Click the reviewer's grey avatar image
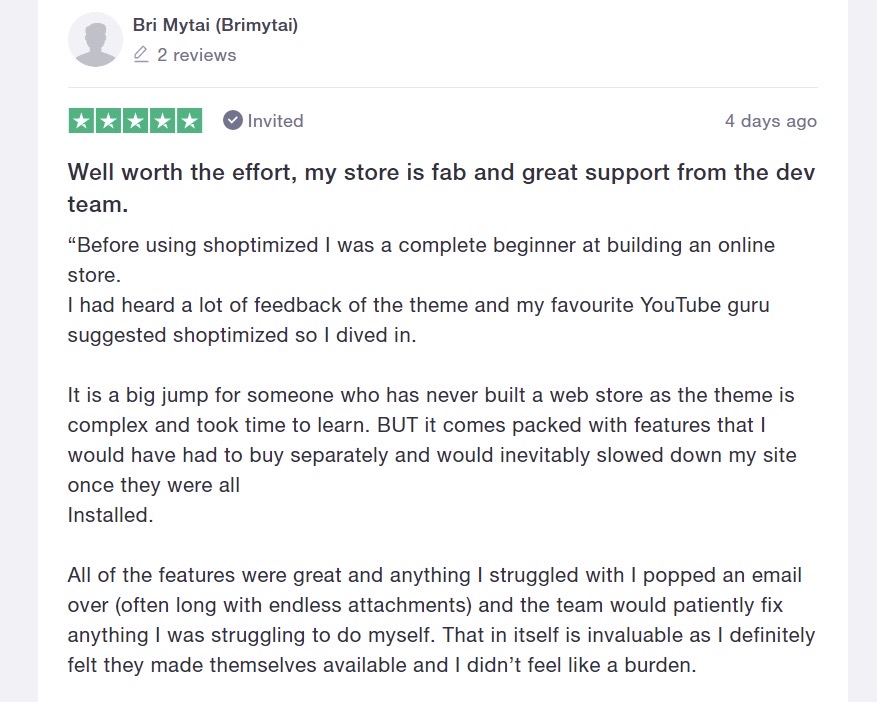The image size is (877, 702). click(x=95, y=40)
